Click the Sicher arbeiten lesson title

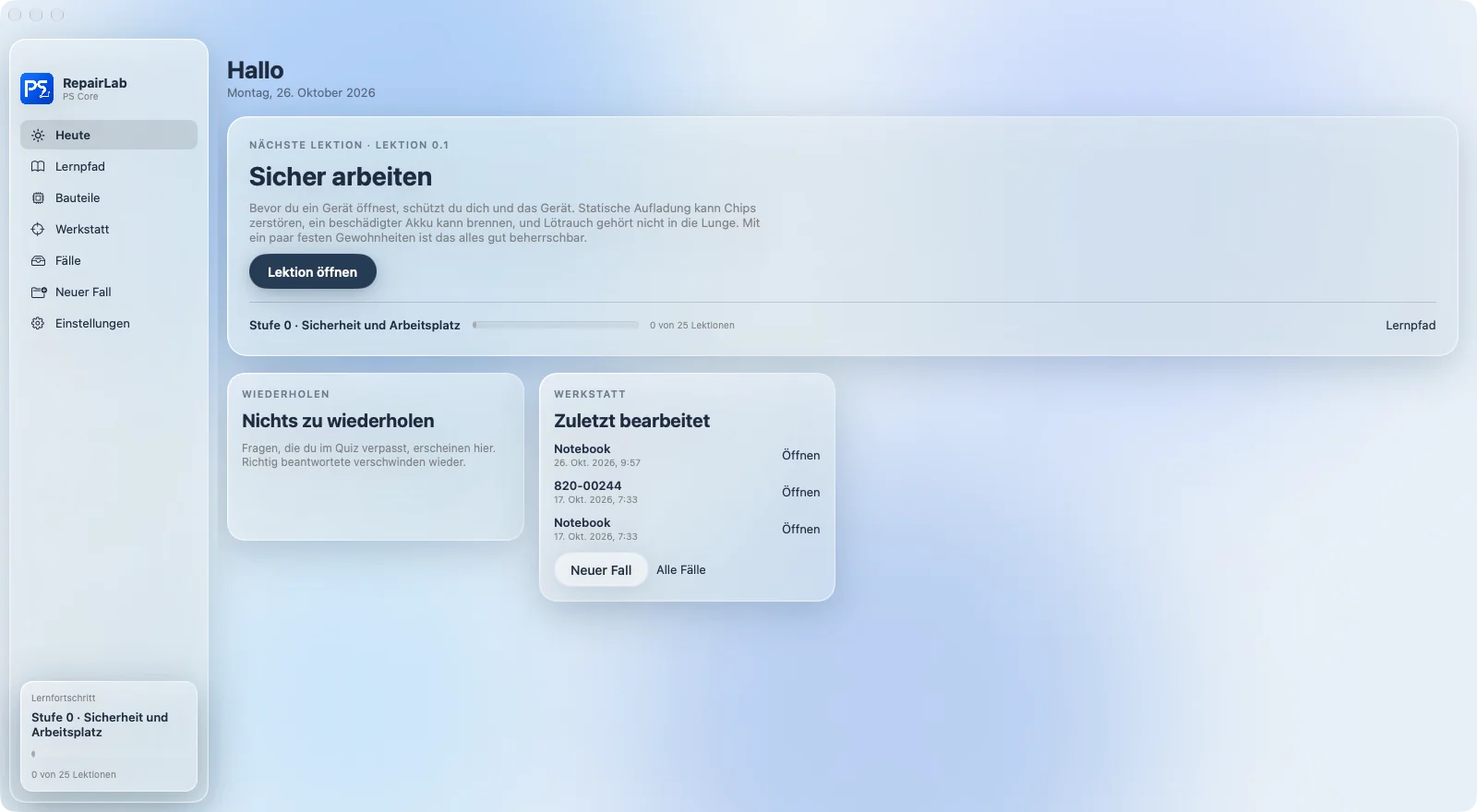[x=341, y=176]
